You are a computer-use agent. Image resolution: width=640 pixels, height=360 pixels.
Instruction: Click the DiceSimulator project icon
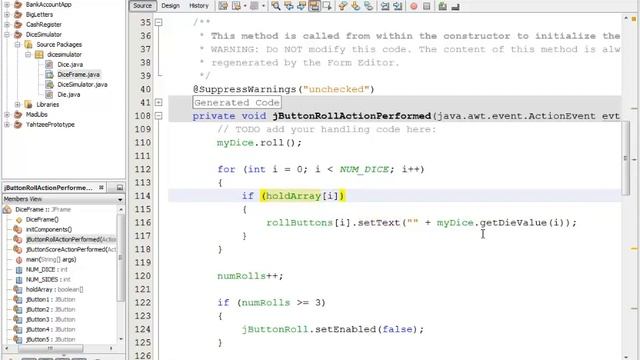18,34
